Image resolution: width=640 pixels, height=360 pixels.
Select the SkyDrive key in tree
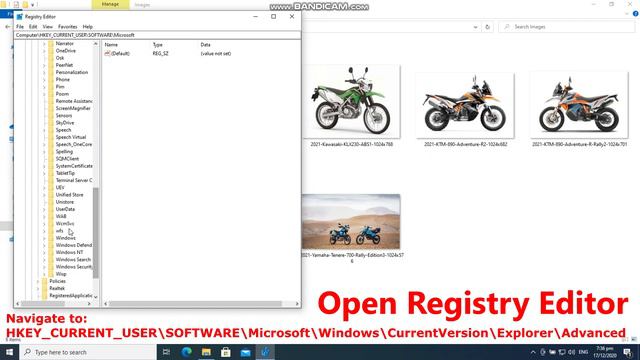65,123
